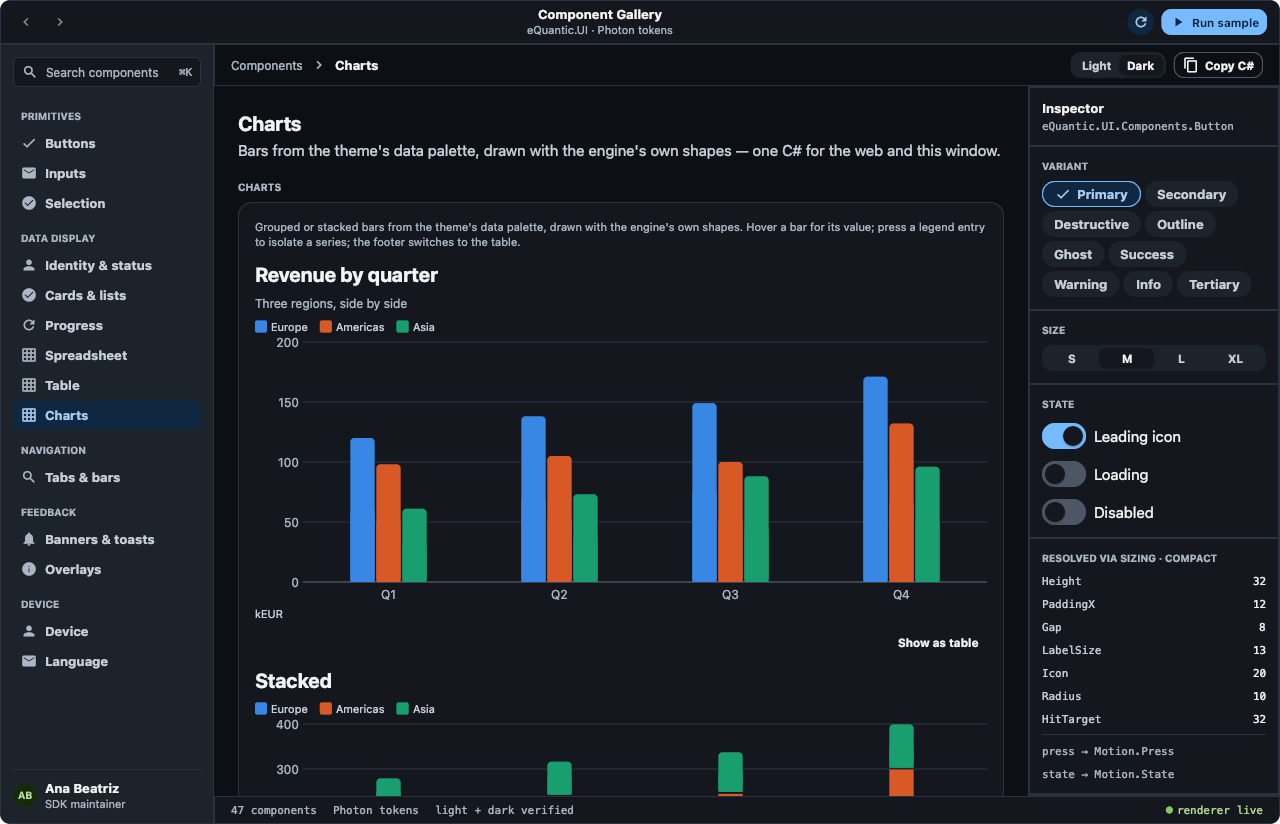This screenshot has width=1280, height=824.
Task: Click the "renderer live" status entry
Action: (x=1214, y=810)
